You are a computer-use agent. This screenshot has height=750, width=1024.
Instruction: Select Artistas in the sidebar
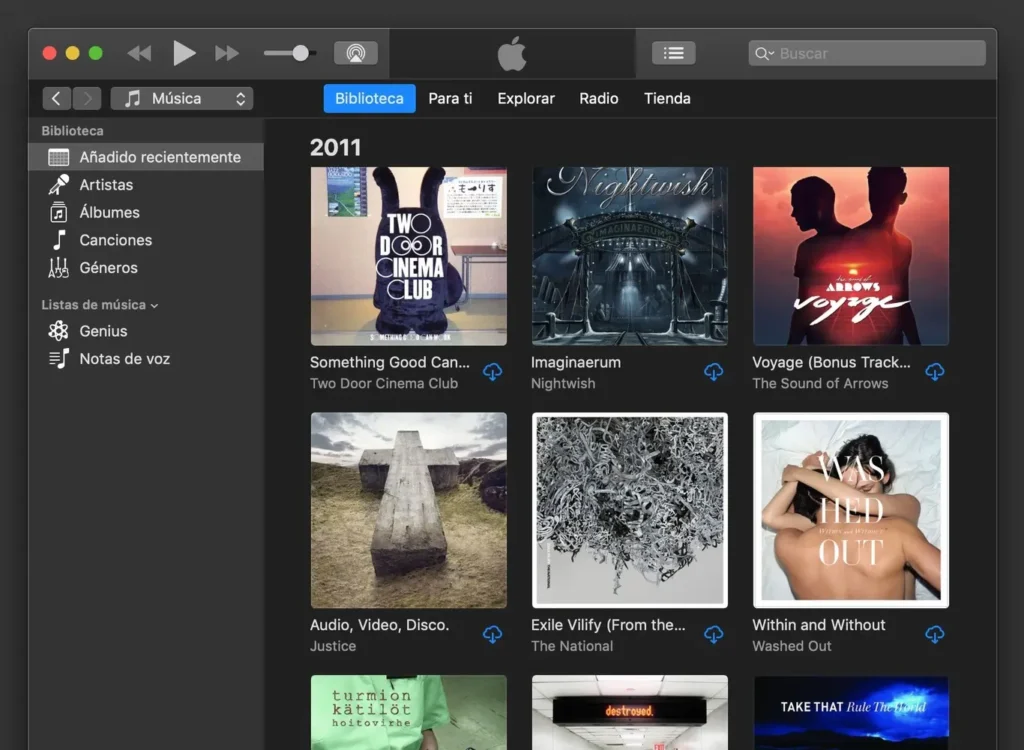[x=106, y=185]
